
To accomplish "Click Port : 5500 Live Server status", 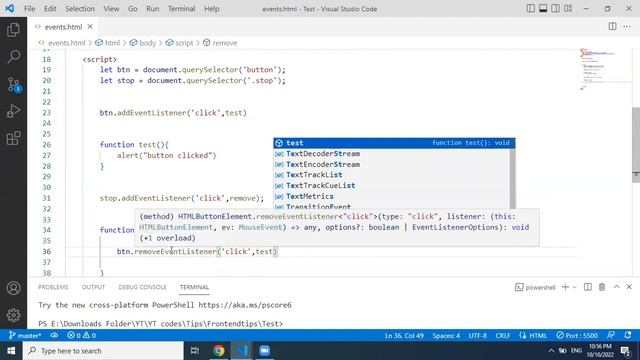I will (x=577, y=336).
